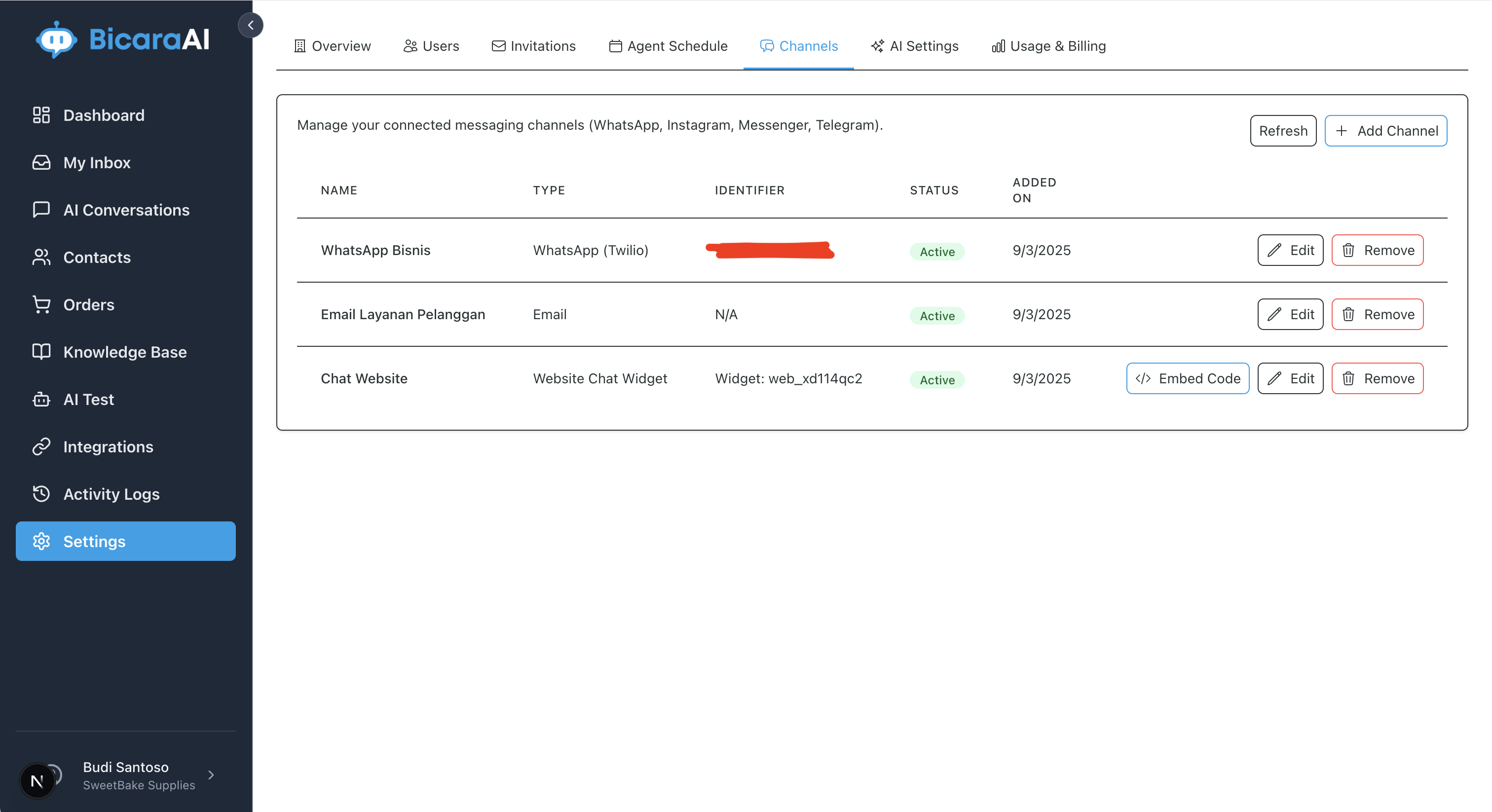The height and width of the screenshot is (812, 1492).
Task: Open My Inbox in the sidebar
Action: 97,162
